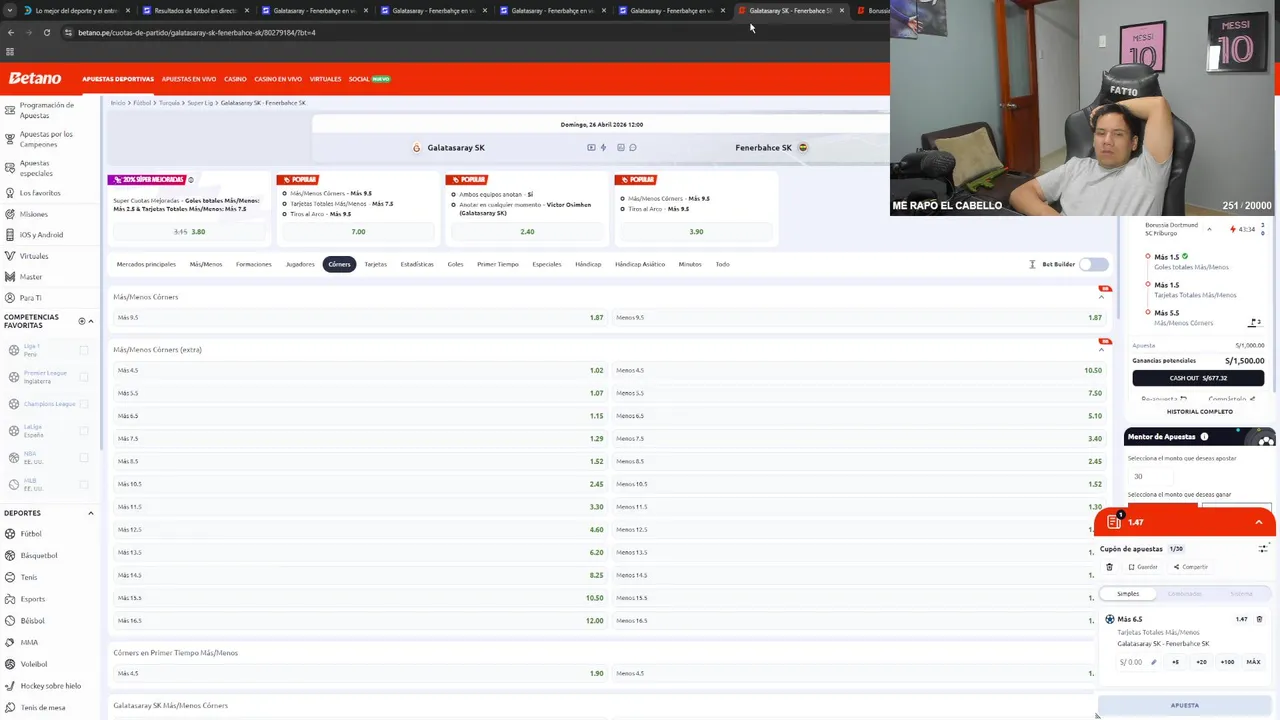This screenshot has height=720, width=1280.
Task: Click Compartir in bet slip
Action: tap(1191, 567)
